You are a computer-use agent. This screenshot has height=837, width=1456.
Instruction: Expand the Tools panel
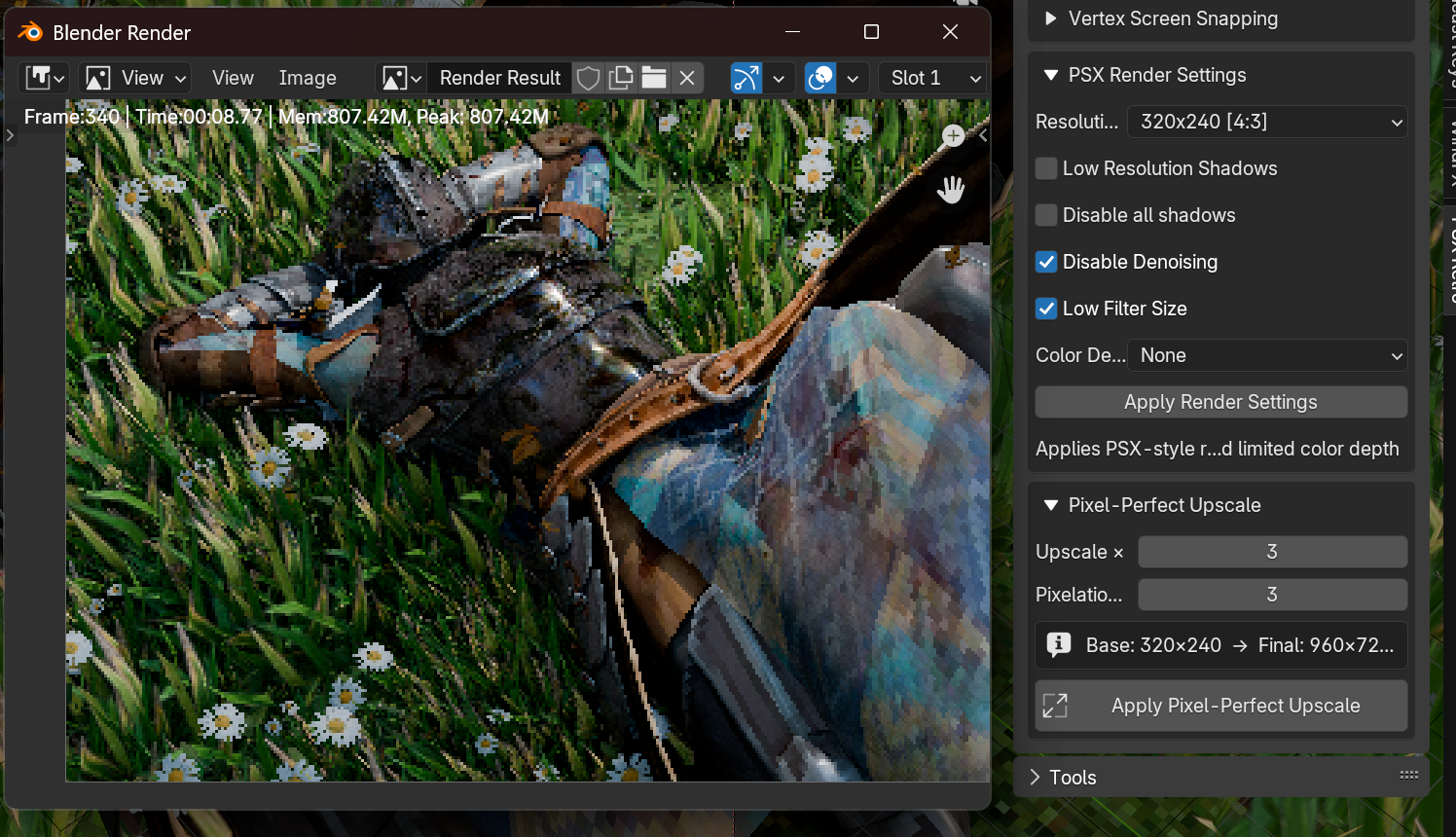click(x=1036, y=778)
